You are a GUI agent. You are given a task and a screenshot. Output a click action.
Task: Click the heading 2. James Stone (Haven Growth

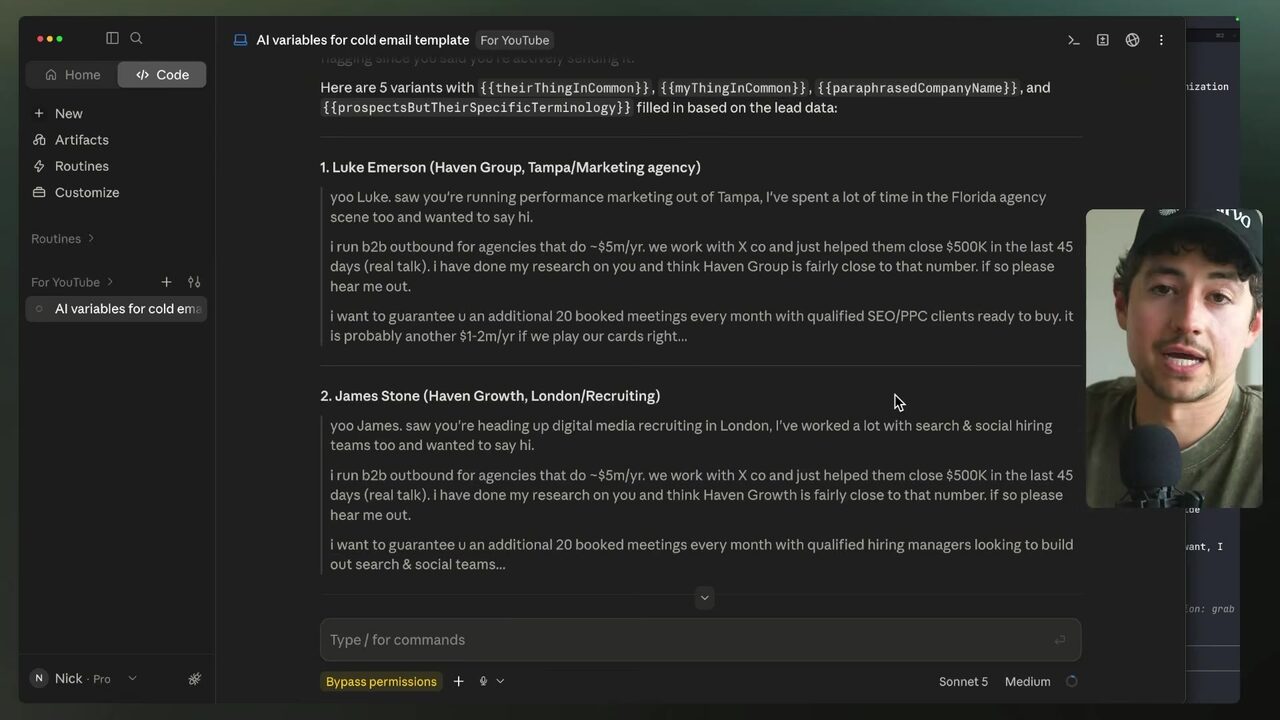pyautogui.click(x=490, y=396)
